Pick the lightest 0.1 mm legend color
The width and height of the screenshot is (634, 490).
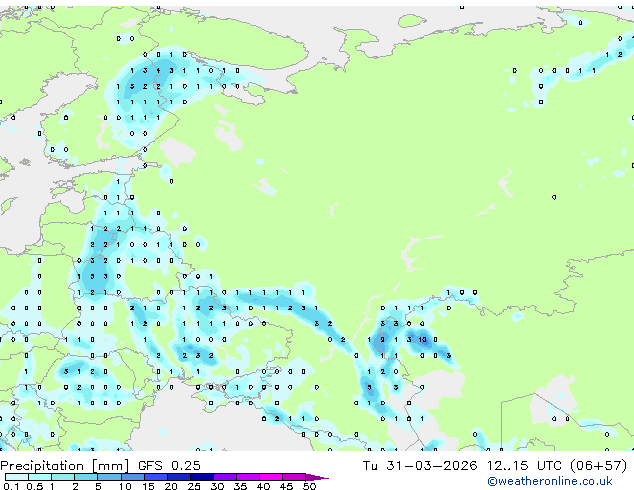point(17,477)
